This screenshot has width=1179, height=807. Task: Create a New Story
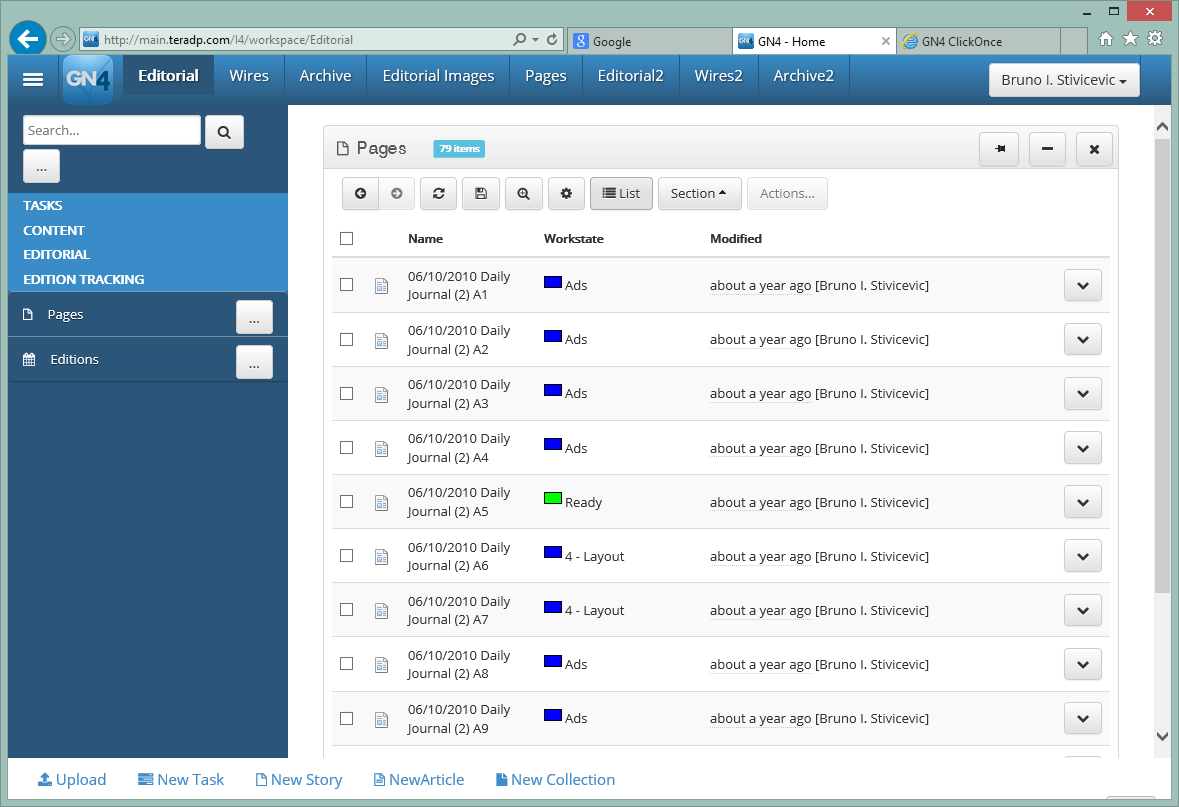(x=299, y=780)
